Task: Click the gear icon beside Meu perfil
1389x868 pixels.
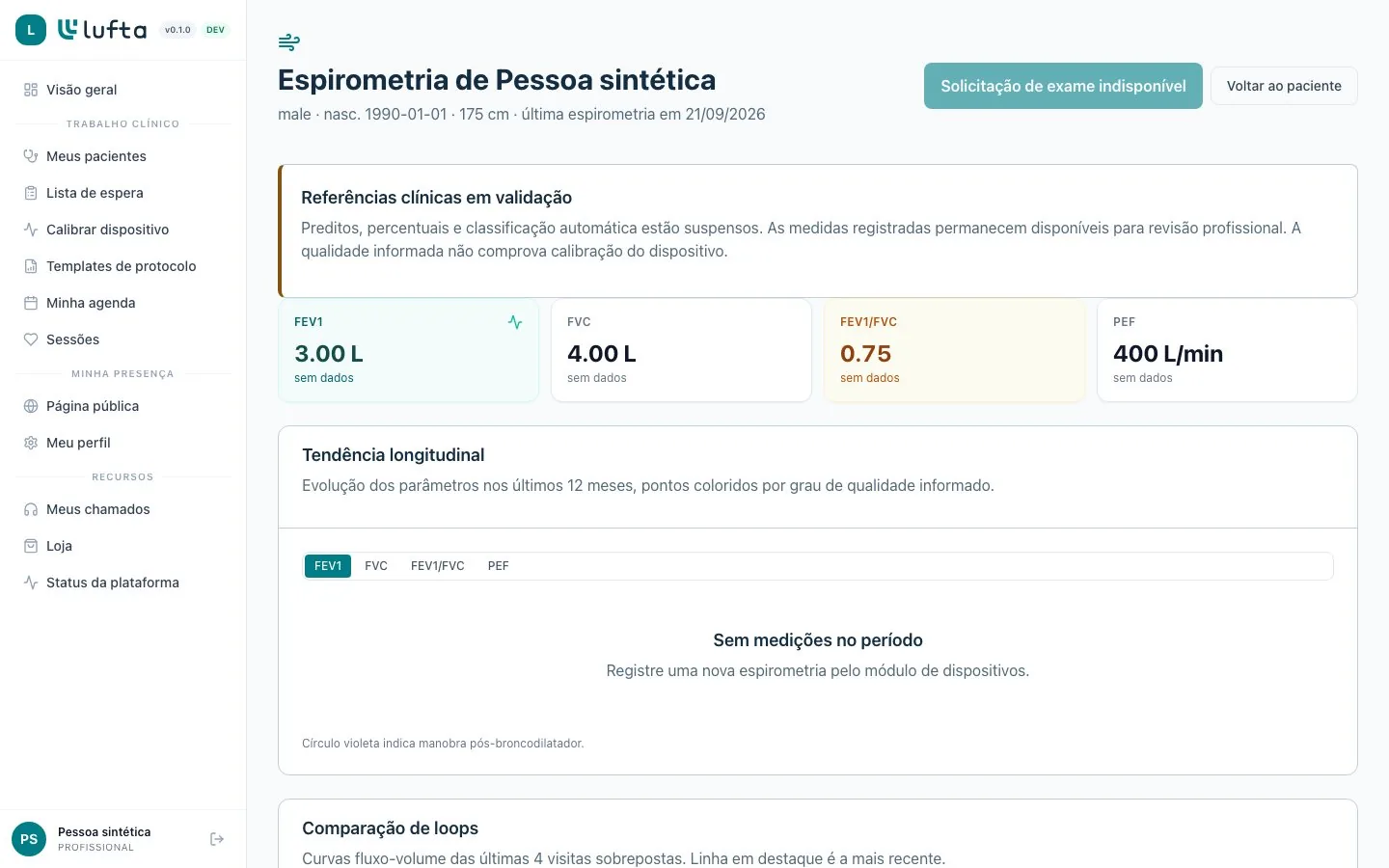Action: pos(31,443)
